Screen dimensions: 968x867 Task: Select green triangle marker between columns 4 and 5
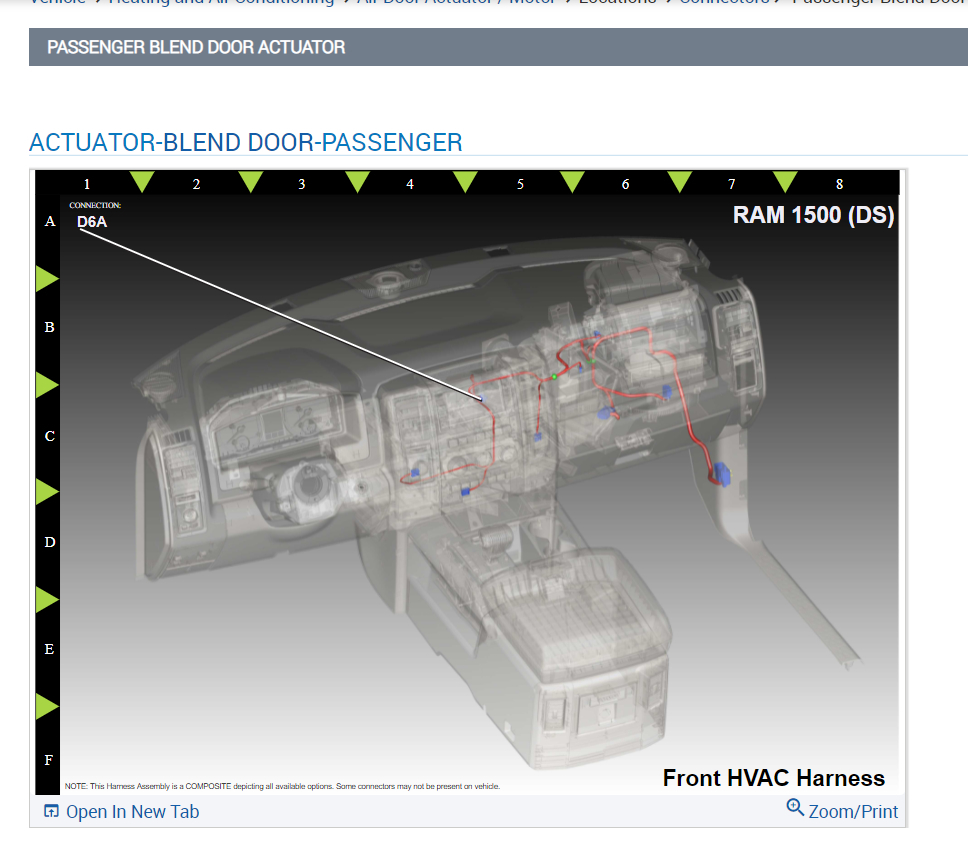(x=465, y=182)
